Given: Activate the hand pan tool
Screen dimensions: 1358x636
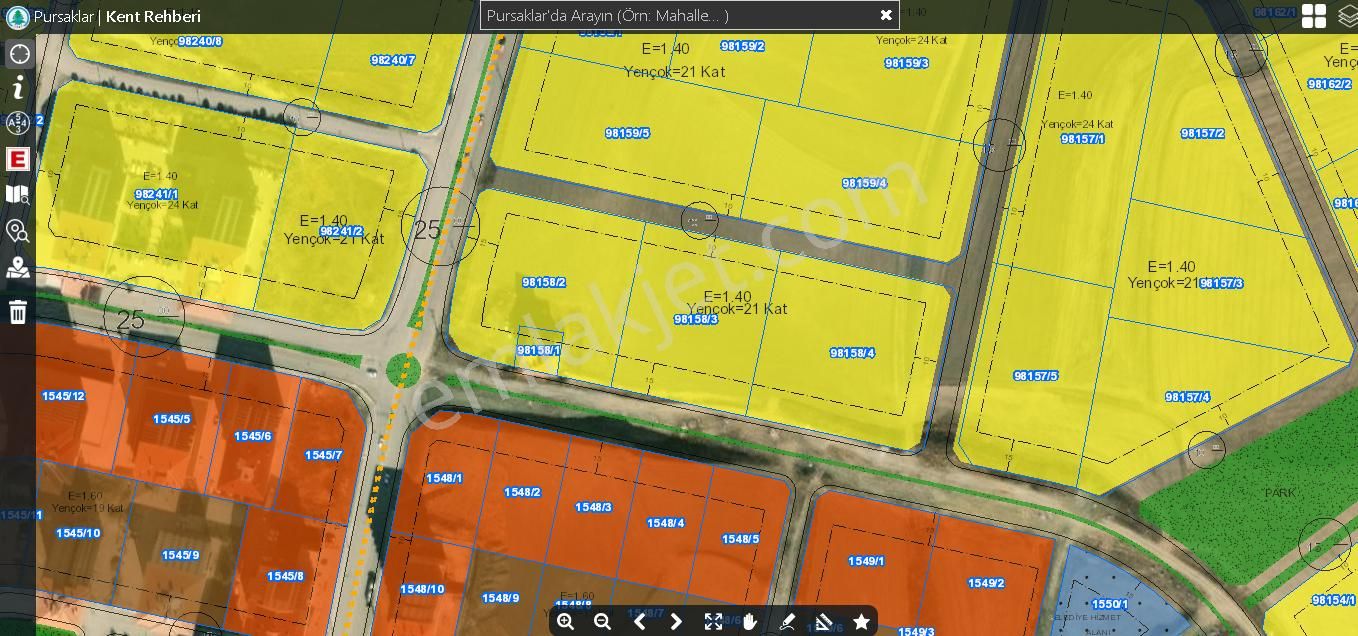Looking at the screenshot, I should [750, 622].
